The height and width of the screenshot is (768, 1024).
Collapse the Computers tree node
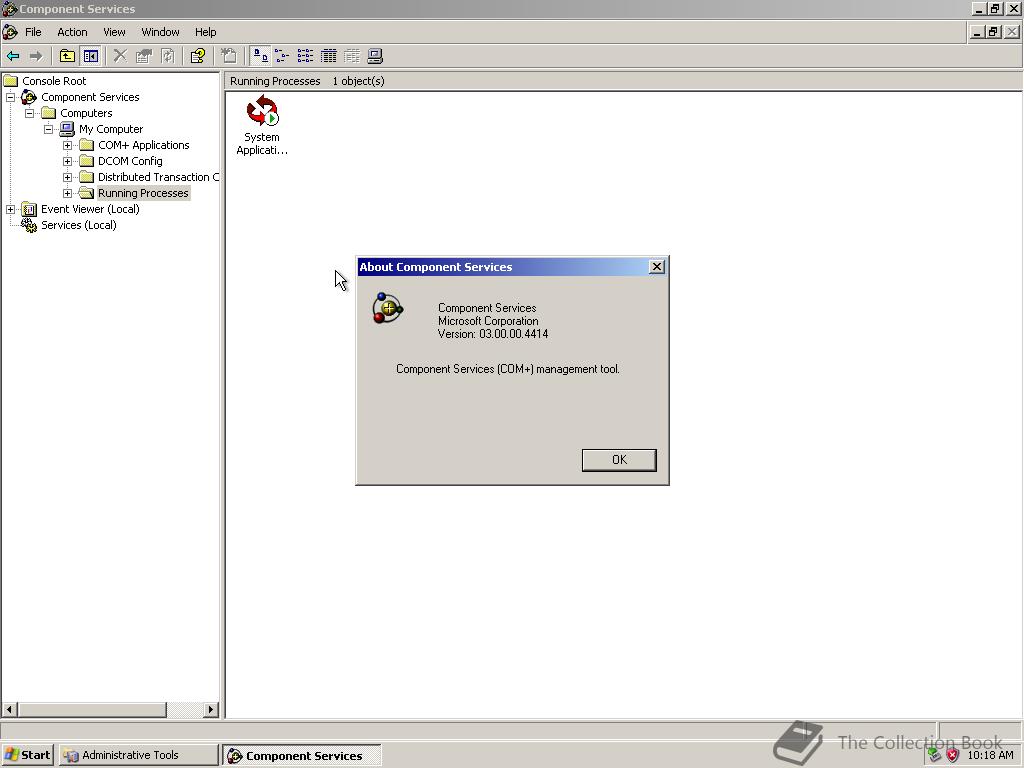[x=29, y=114]
